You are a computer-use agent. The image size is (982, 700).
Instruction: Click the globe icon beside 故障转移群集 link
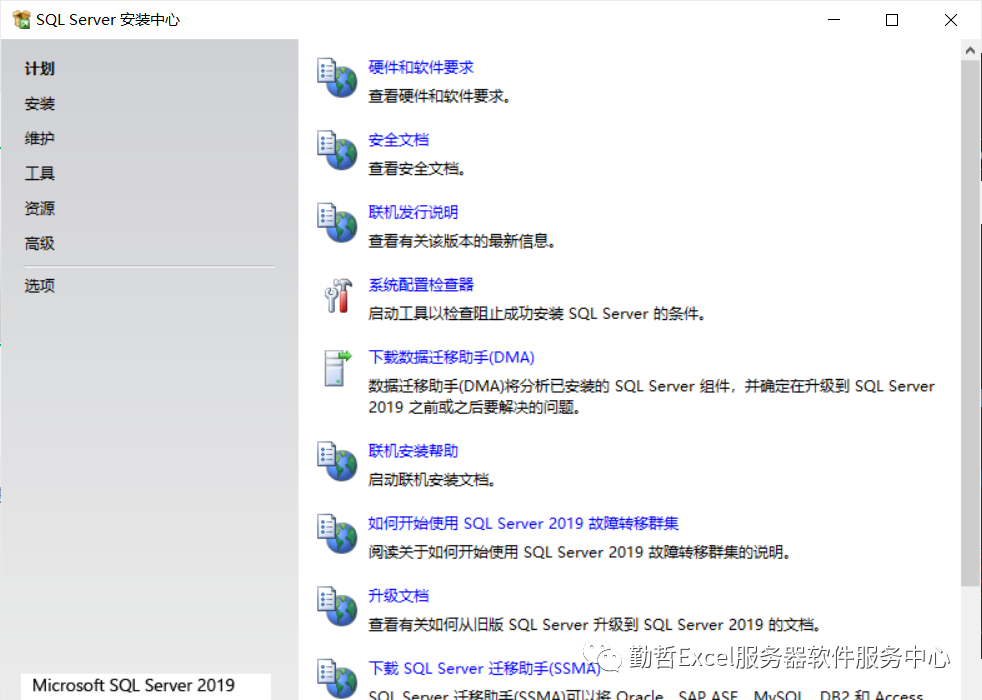point(337,533)
